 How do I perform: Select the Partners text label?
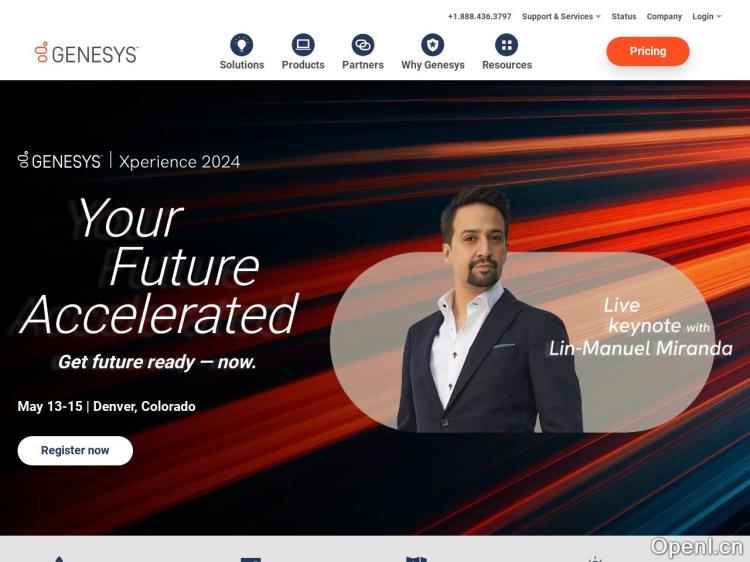(x=363, y=65)
